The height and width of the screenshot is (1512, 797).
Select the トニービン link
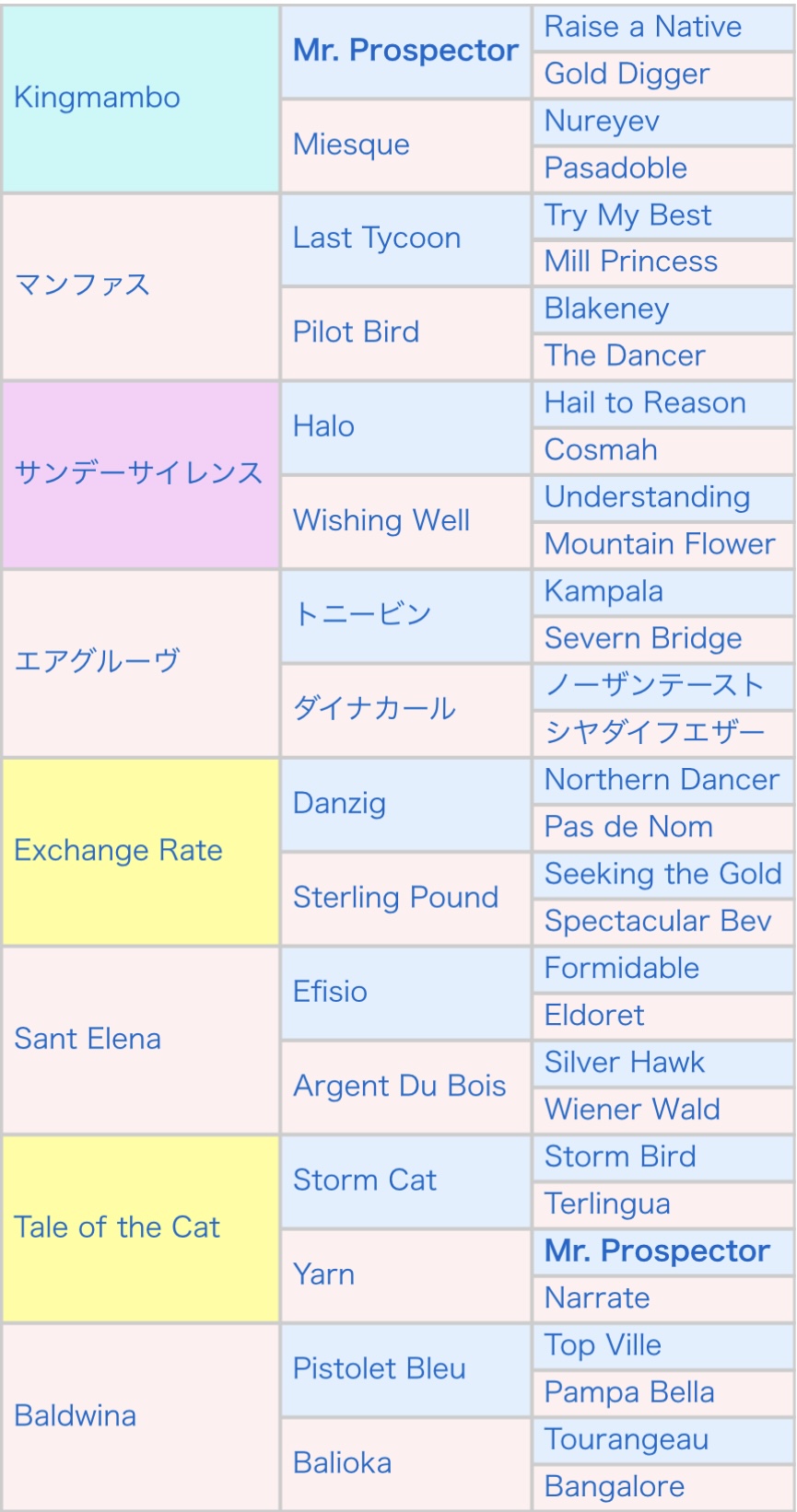click(x=362, y=614)
